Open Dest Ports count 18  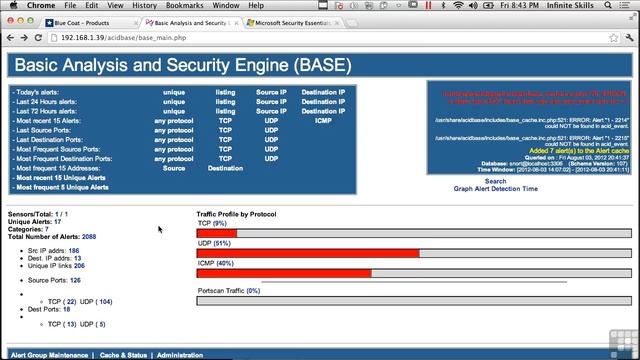pyautogui.click(x=67, y=309)
